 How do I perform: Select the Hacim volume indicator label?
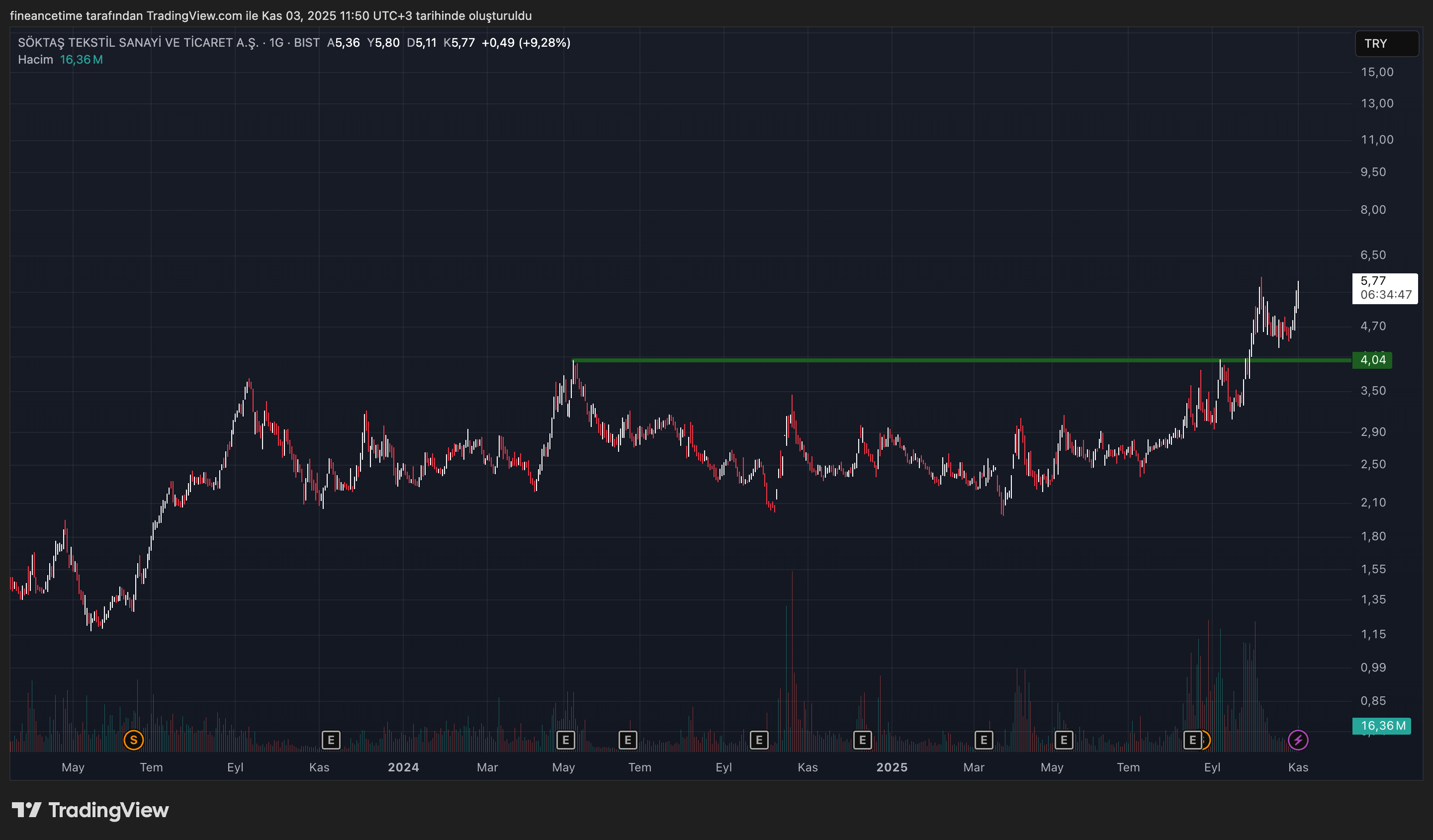click(35, 60)
